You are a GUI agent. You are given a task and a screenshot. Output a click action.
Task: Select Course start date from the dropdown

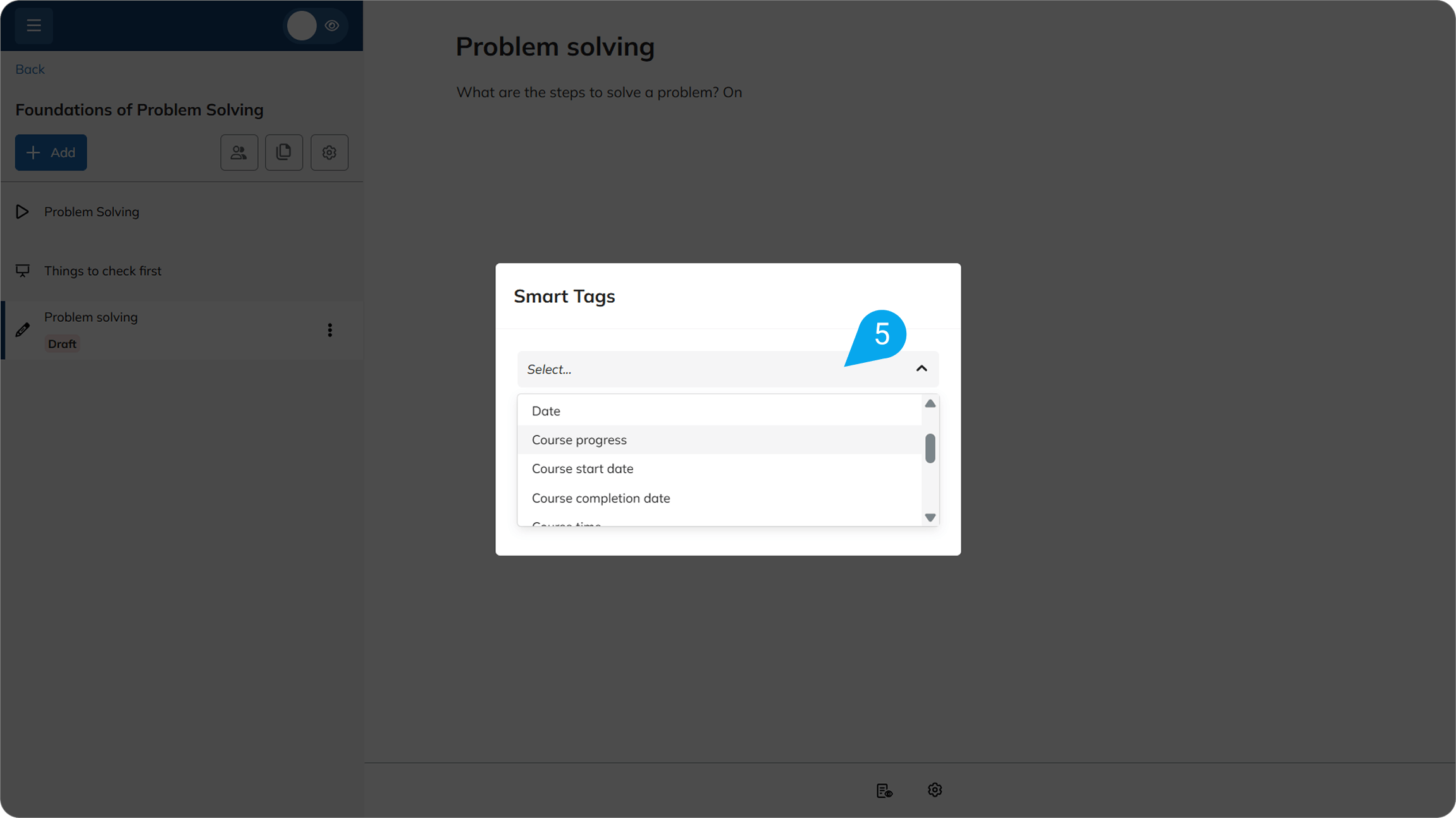[x=582, y=468]
